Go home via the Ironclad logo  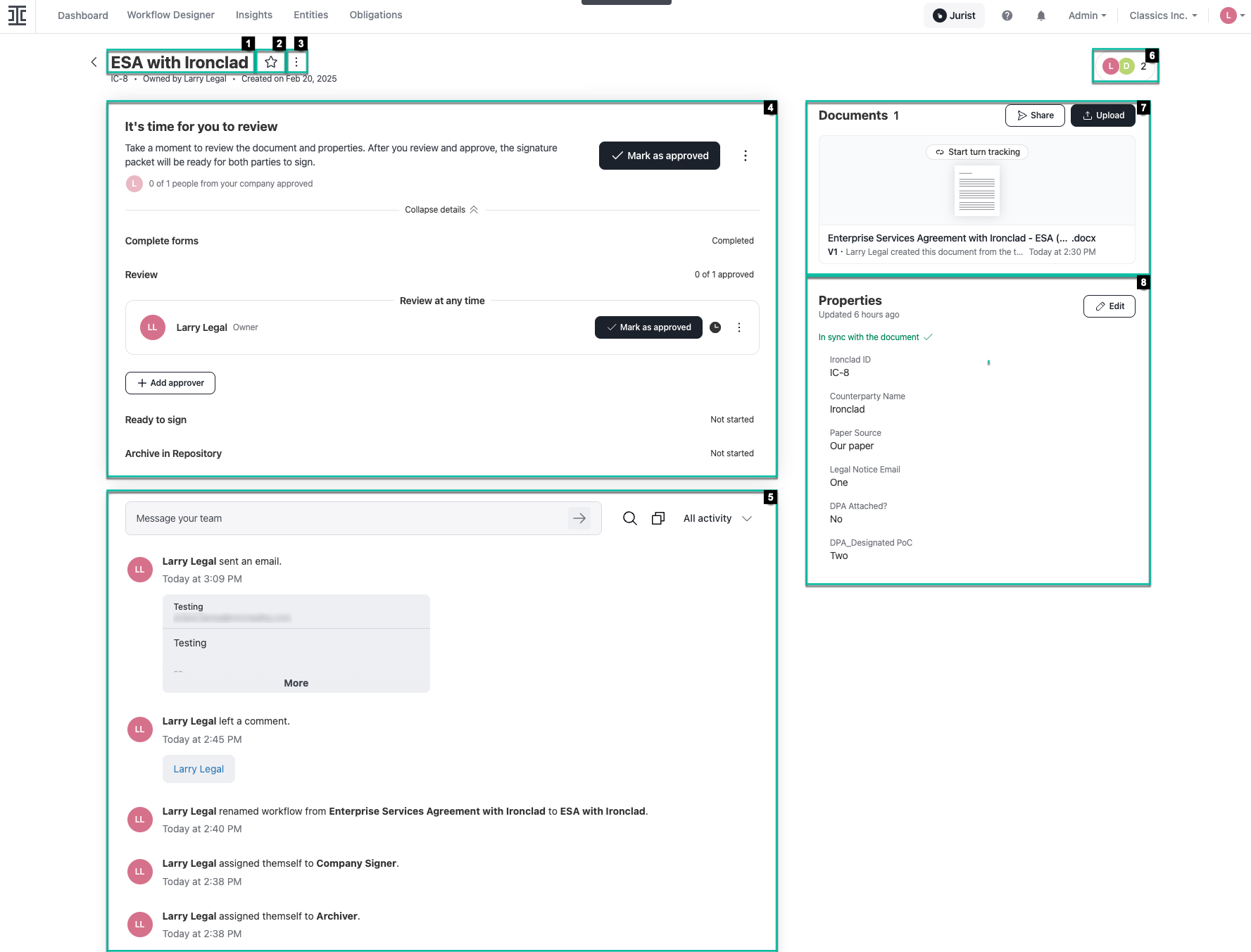click(17, 15)
